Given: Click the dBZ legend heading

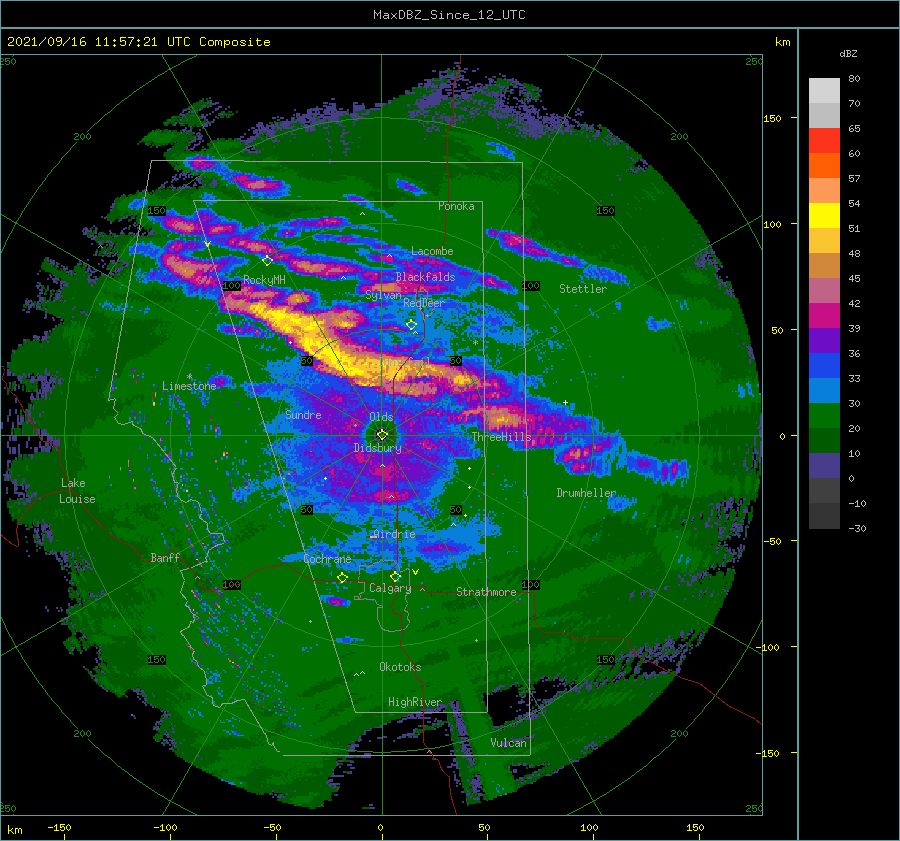Looking at the screenshot, I should 848,54.
